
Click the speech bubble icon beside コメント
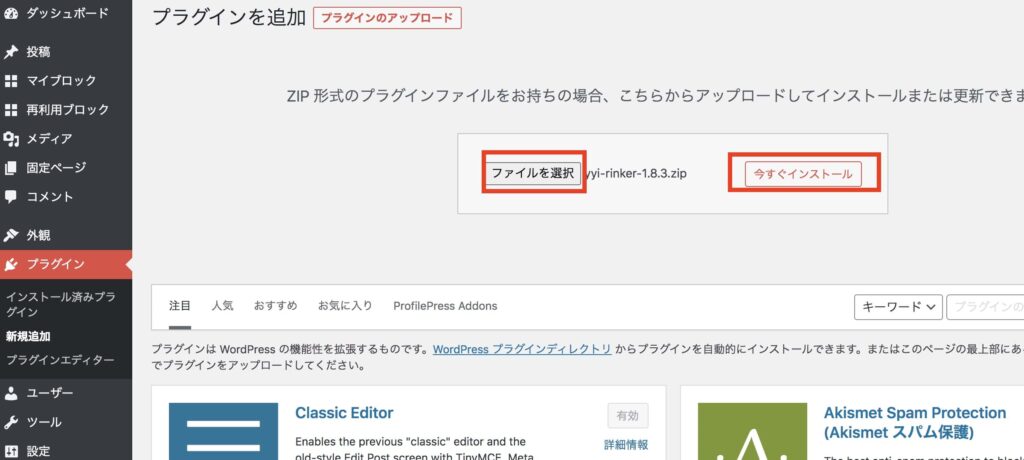[x=10, y=197]
